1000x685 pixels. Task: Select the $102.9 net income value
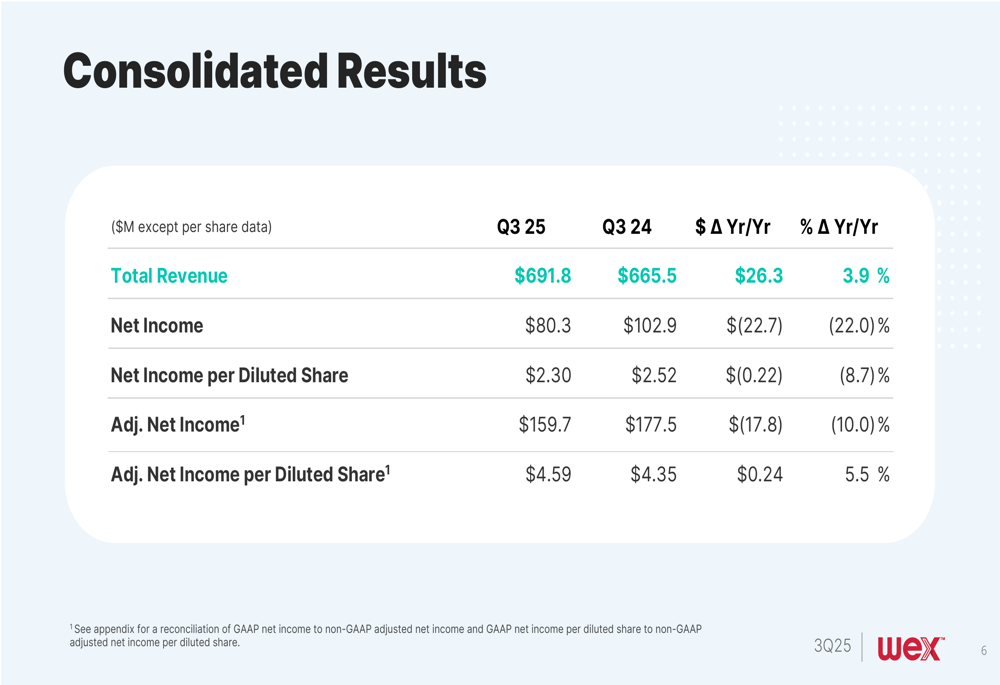click(650, 326)
